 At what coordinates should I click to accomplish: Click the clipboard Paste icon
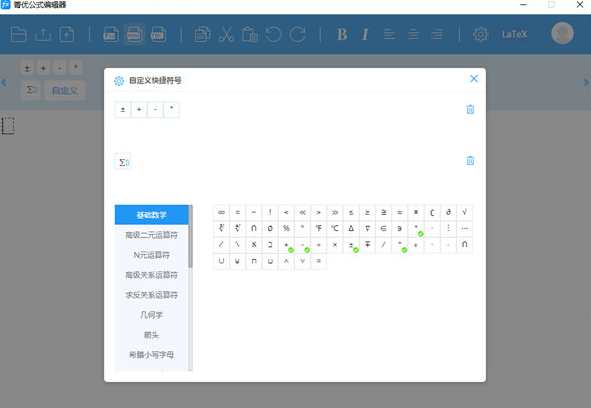tap(250, 35)
